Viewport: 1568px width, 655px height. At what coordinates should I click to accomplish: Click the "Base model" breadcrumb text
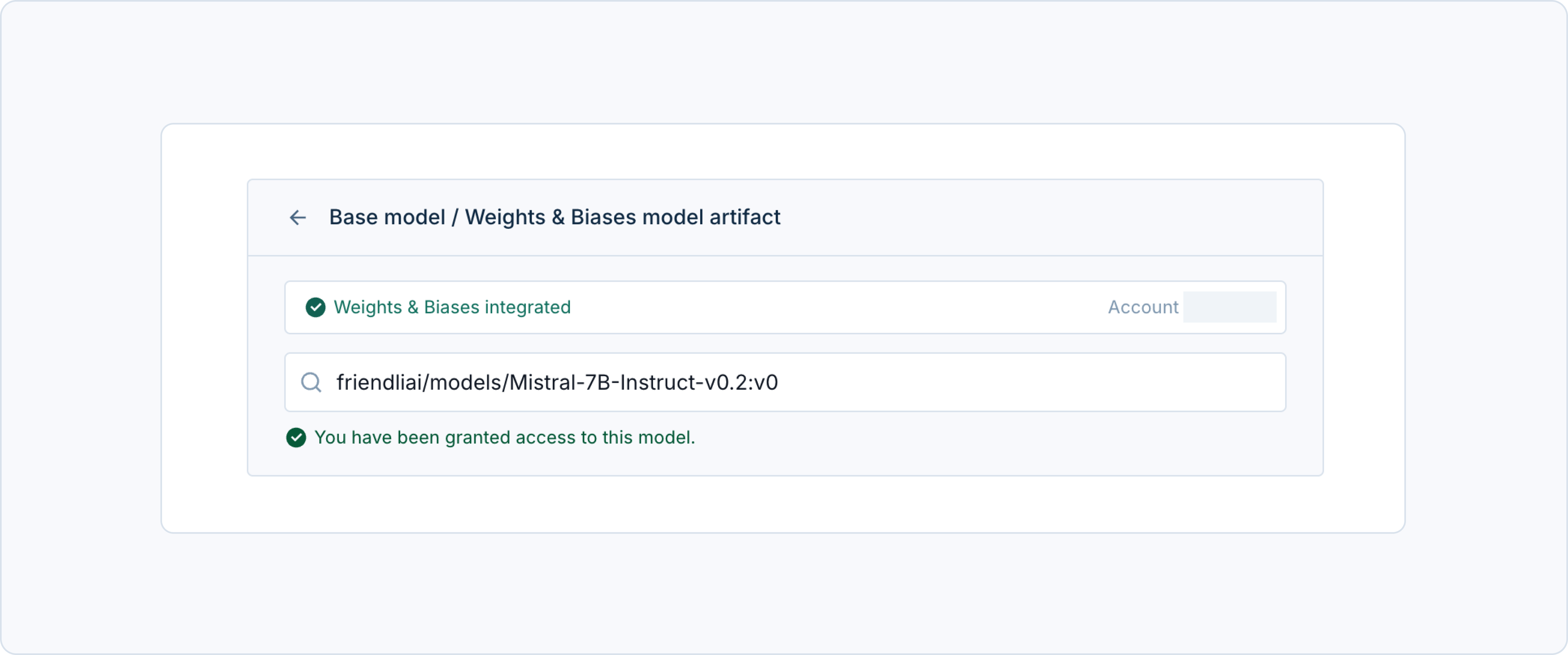tap(387, 217)
